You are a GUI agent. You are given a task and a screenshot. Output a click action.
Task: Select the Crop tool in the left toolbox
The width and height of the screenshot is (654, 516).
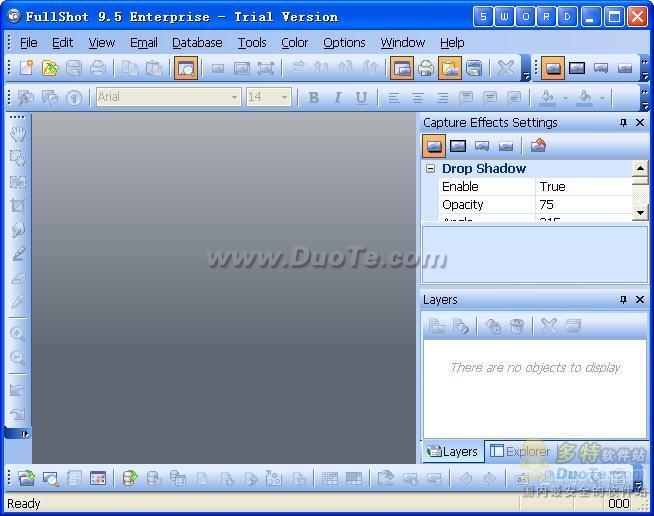pos(18,205)
